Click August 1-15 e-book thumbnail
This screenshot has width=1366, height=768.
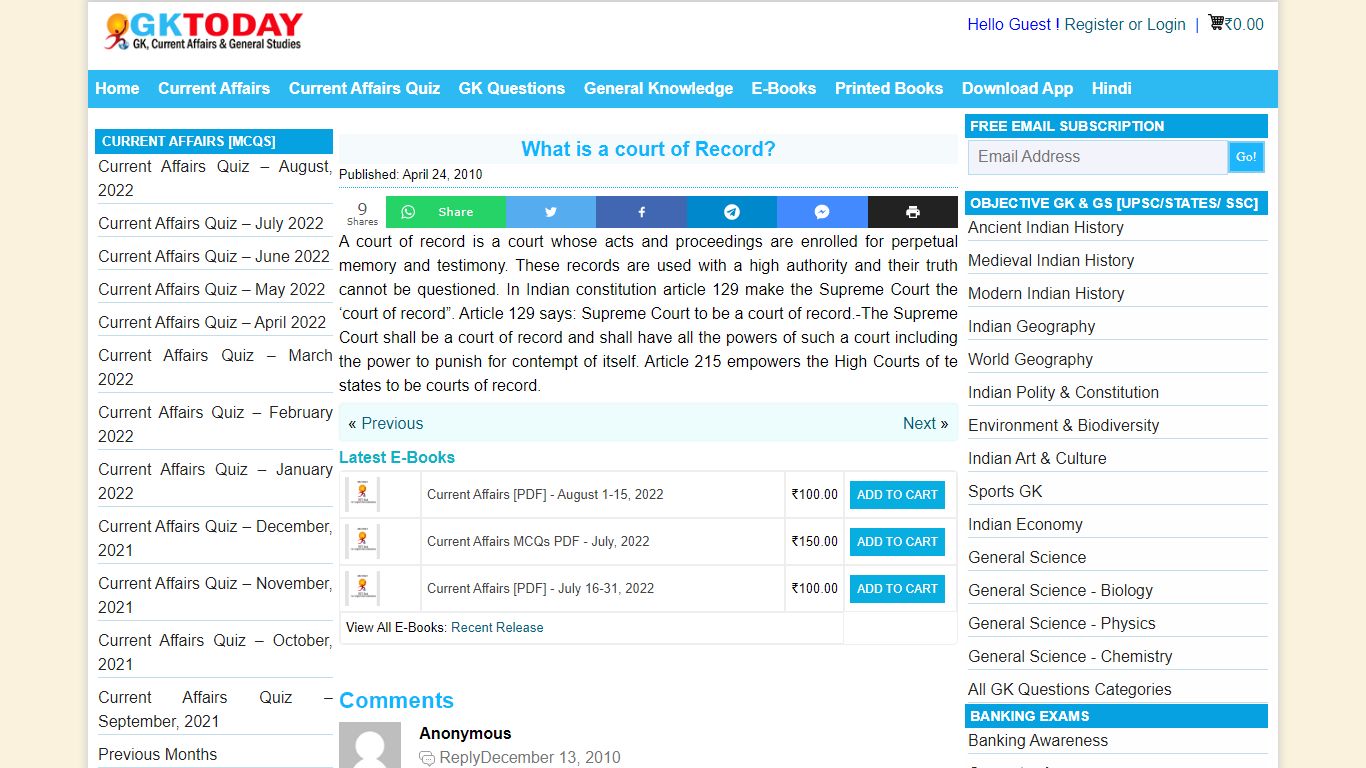[x=362, y=494]
